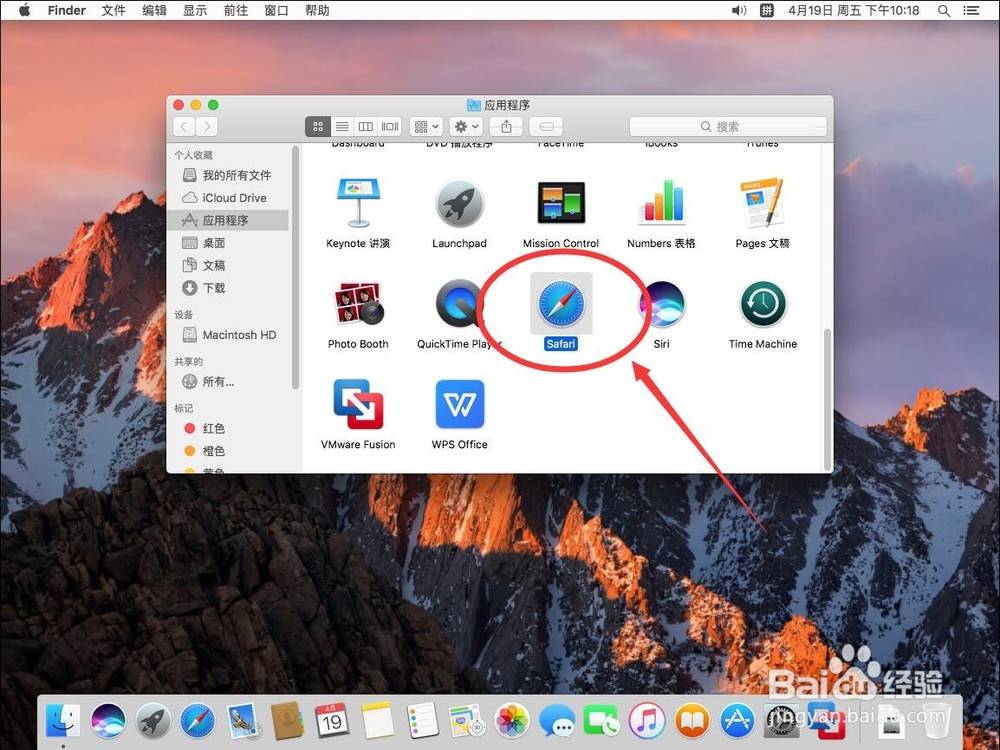Screen dimensions: 1000x750
Task: Select the 红色 tag in sidebar
Action: (227, 429)
